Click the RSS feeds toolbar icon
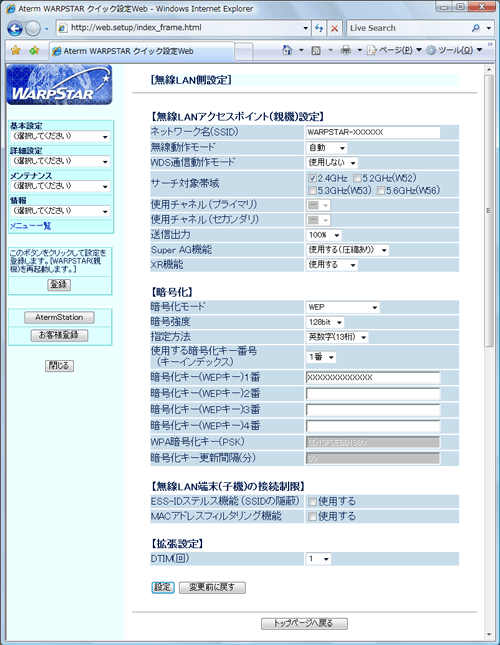500x645 pixels. point(316,51)
